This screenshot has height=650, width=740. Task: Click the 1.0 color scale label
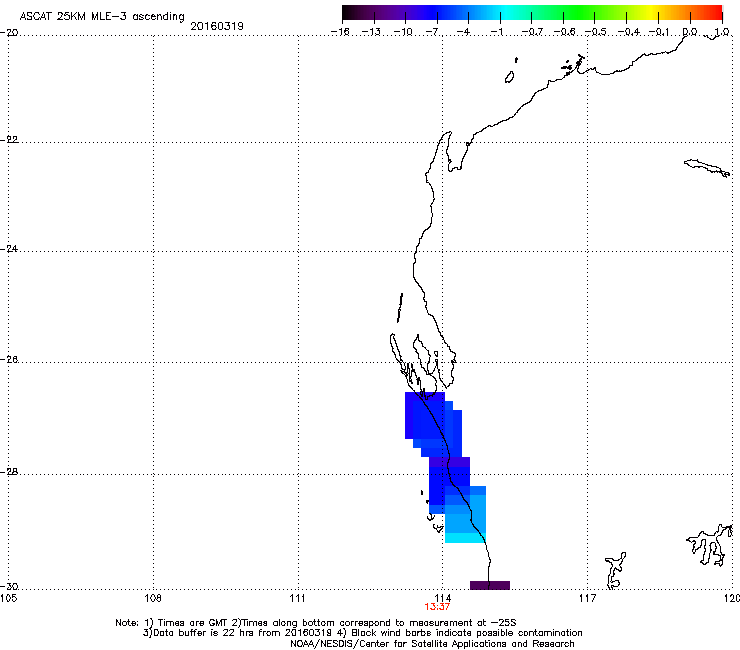tap(722, 32)
